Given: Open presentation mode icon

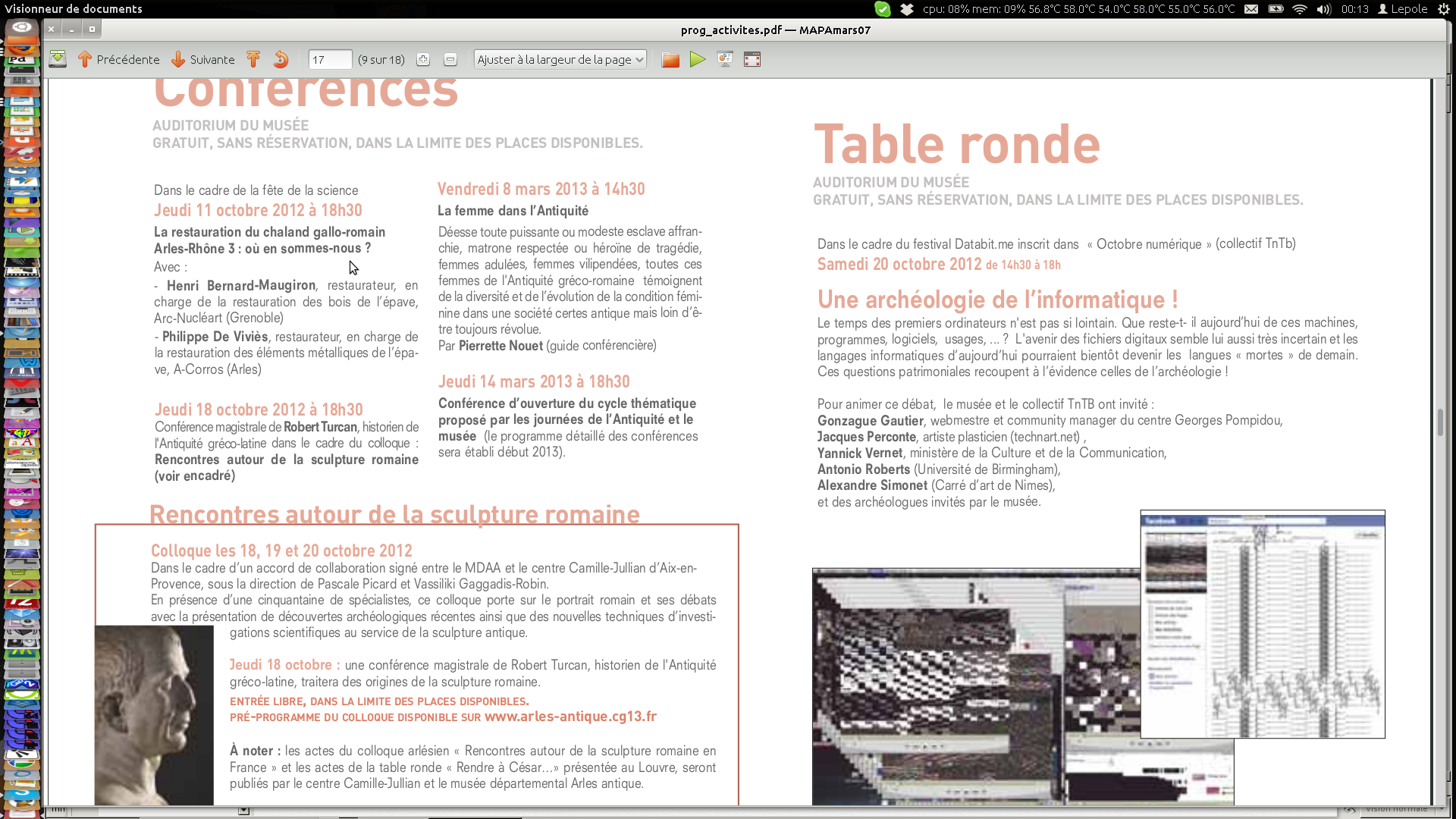Looking at the screenshot, I should click(x=725, y=59).
